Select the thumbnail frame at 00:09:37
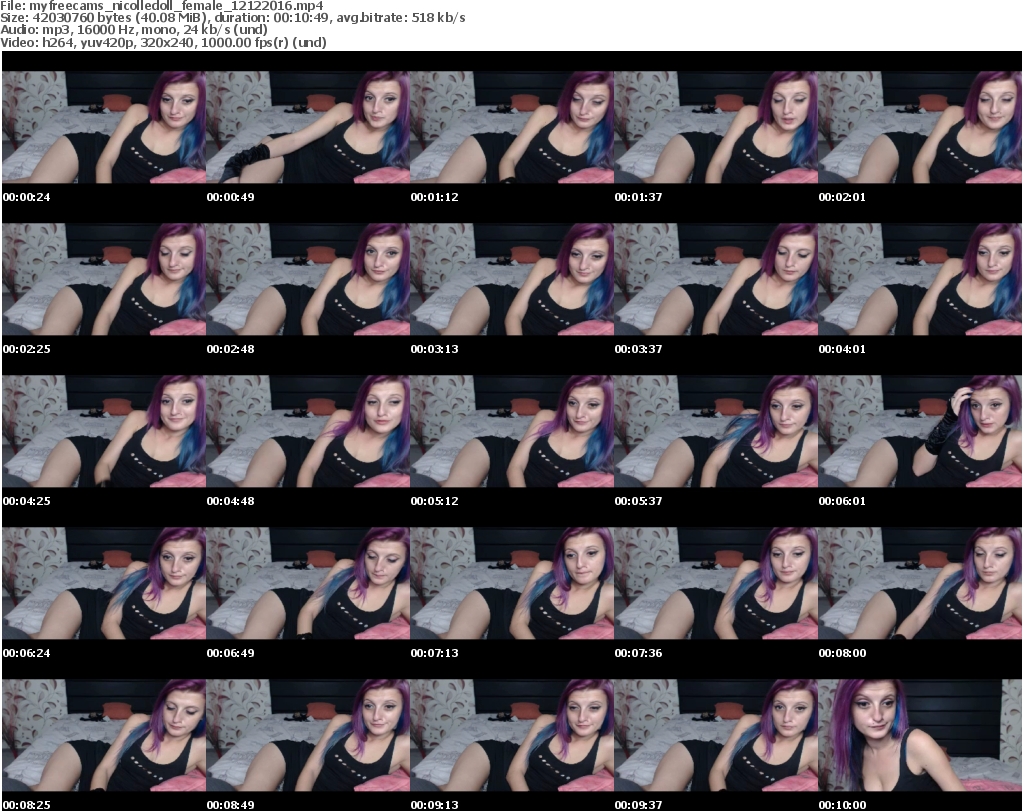Viewport: 1024px width, 811px height. (x=716, y=735)
